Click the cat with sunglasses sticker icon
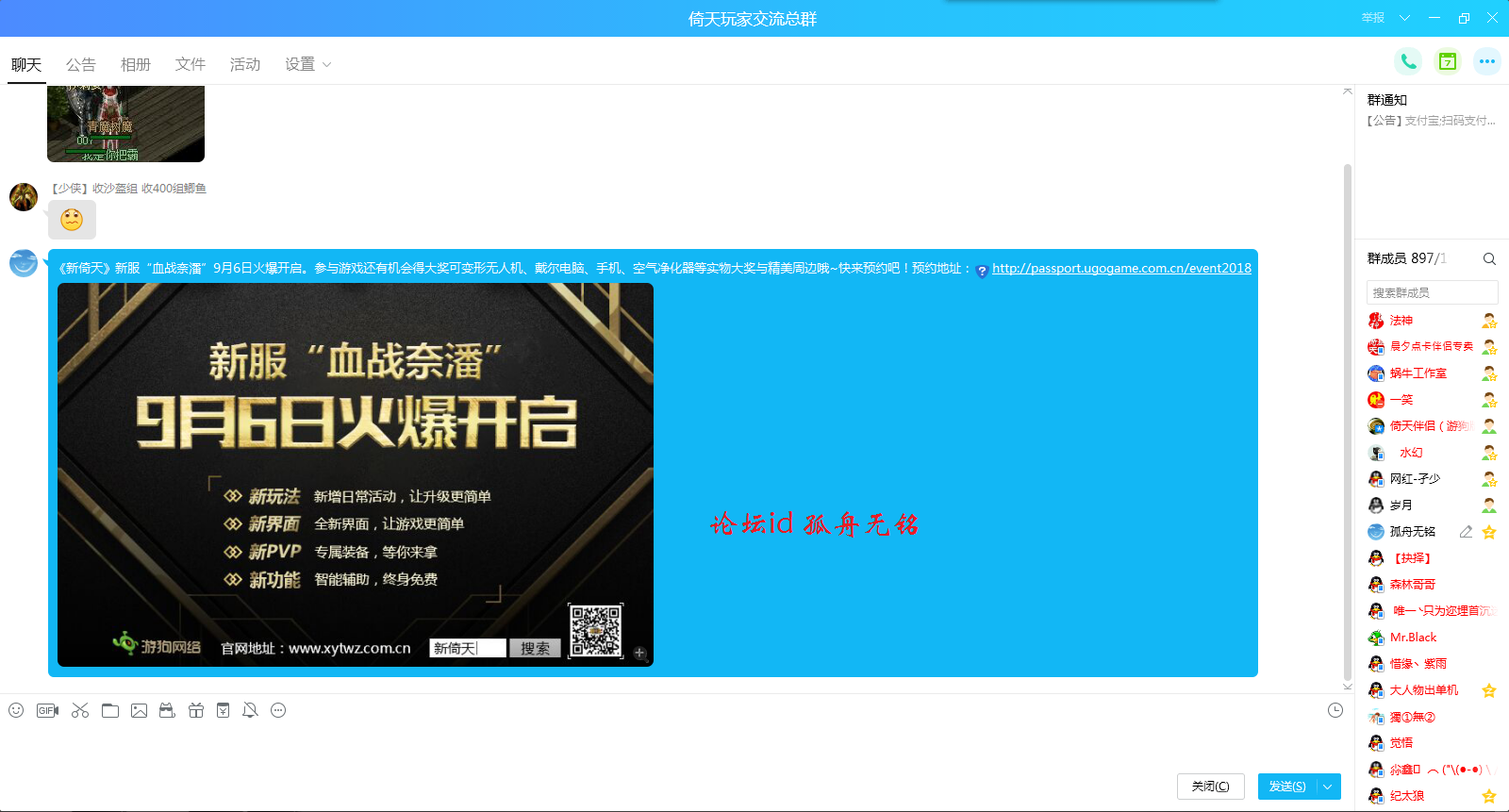Screen dimensions: 1509x812 coord(167,710)
